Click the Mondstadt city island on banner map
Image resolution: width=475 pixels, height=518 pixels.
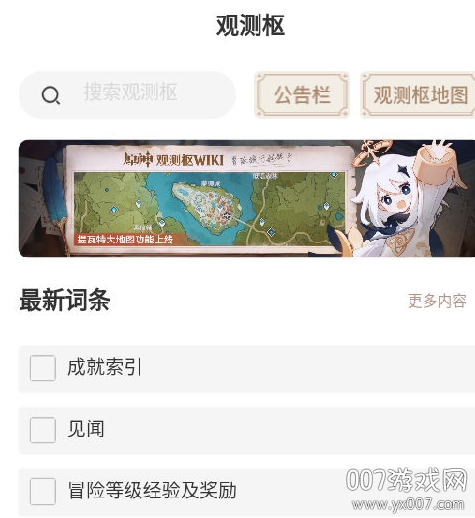pyautogui.click(x=207, y=207)
